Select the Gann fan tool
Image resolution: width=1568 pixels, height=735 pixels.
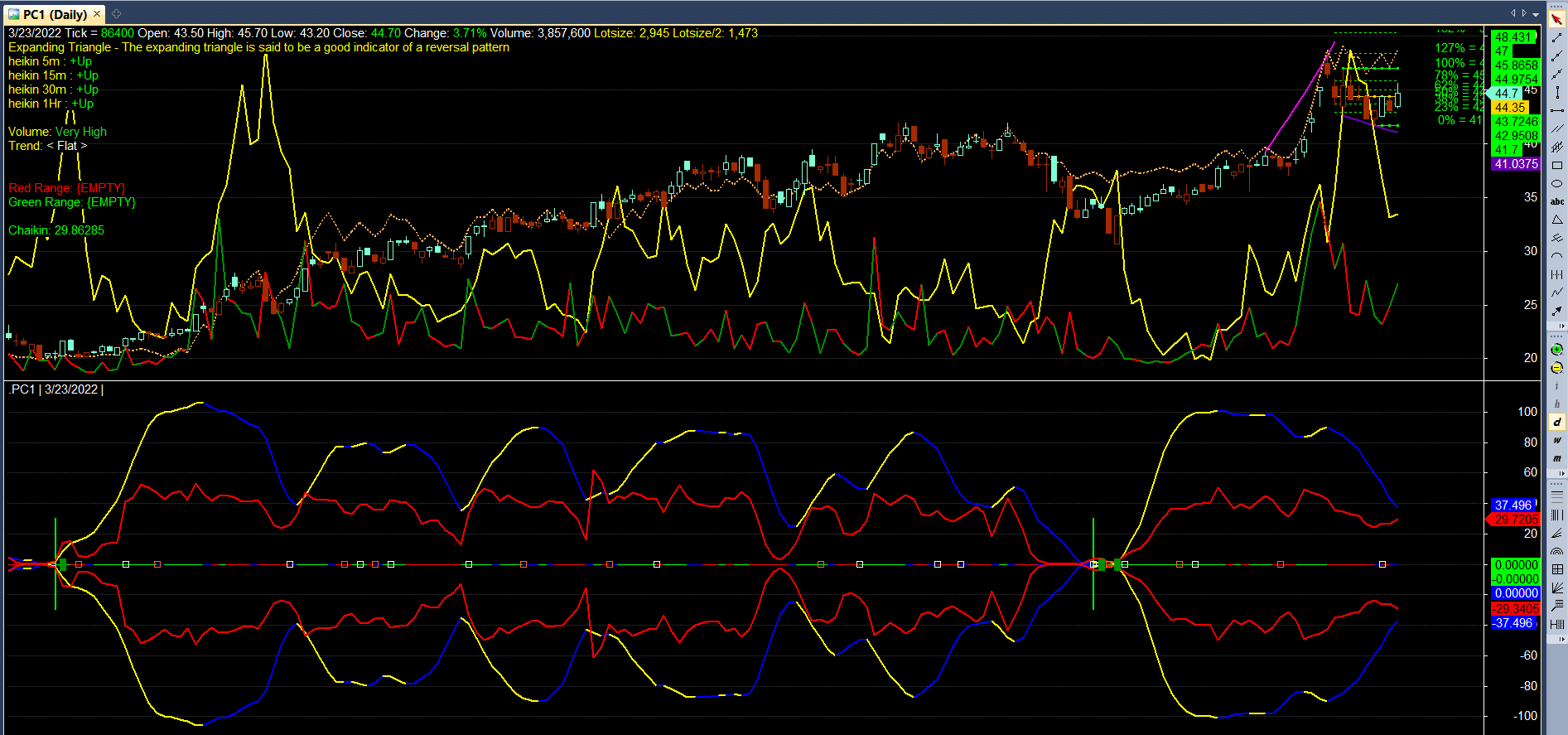1557,588
